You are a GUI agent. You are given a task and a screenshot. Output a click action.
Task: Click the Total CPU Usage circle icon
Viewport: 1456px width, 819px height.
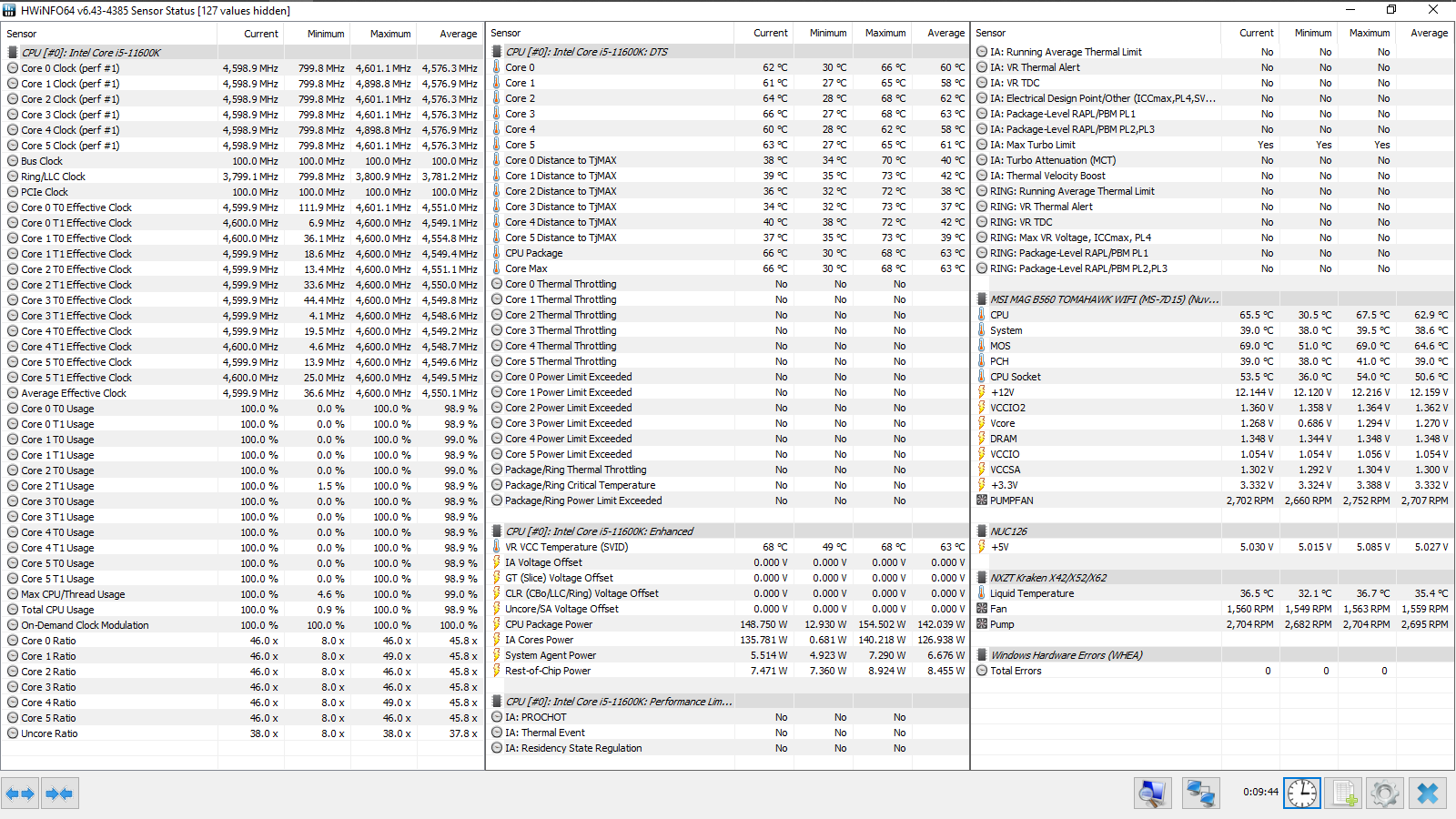click(x=13, y=610)
